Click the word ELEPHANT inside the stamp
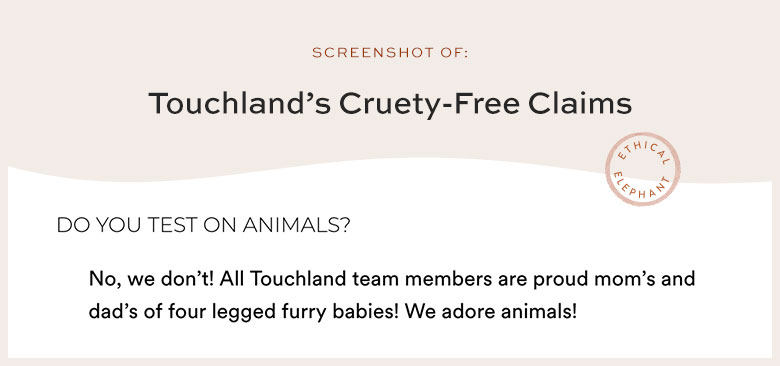The width and height of the screenshot is (780, 366). click(640, 188)
